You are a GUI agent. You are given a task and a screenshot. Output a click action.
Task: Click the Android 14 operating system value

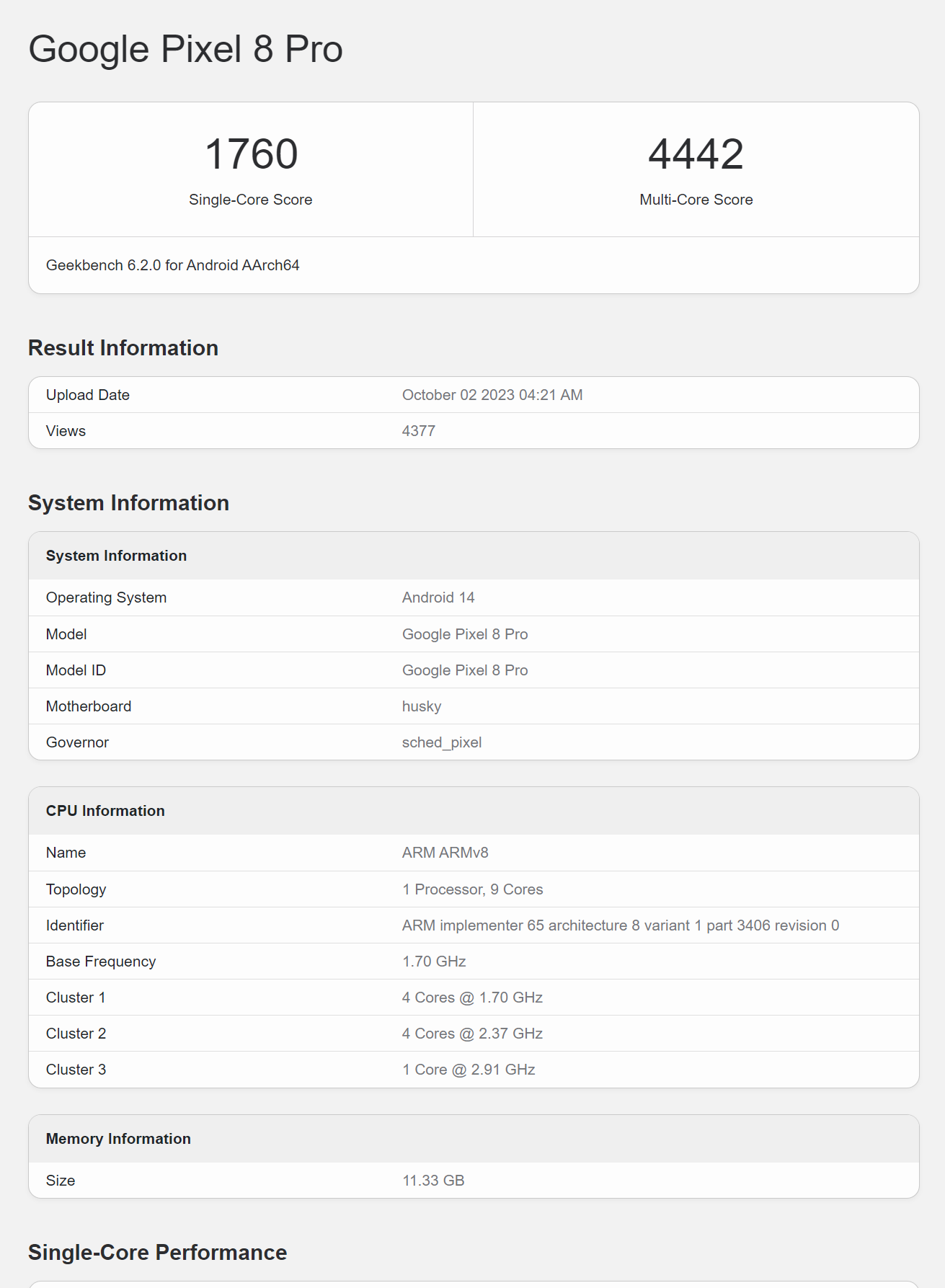[x=438, y=598]
